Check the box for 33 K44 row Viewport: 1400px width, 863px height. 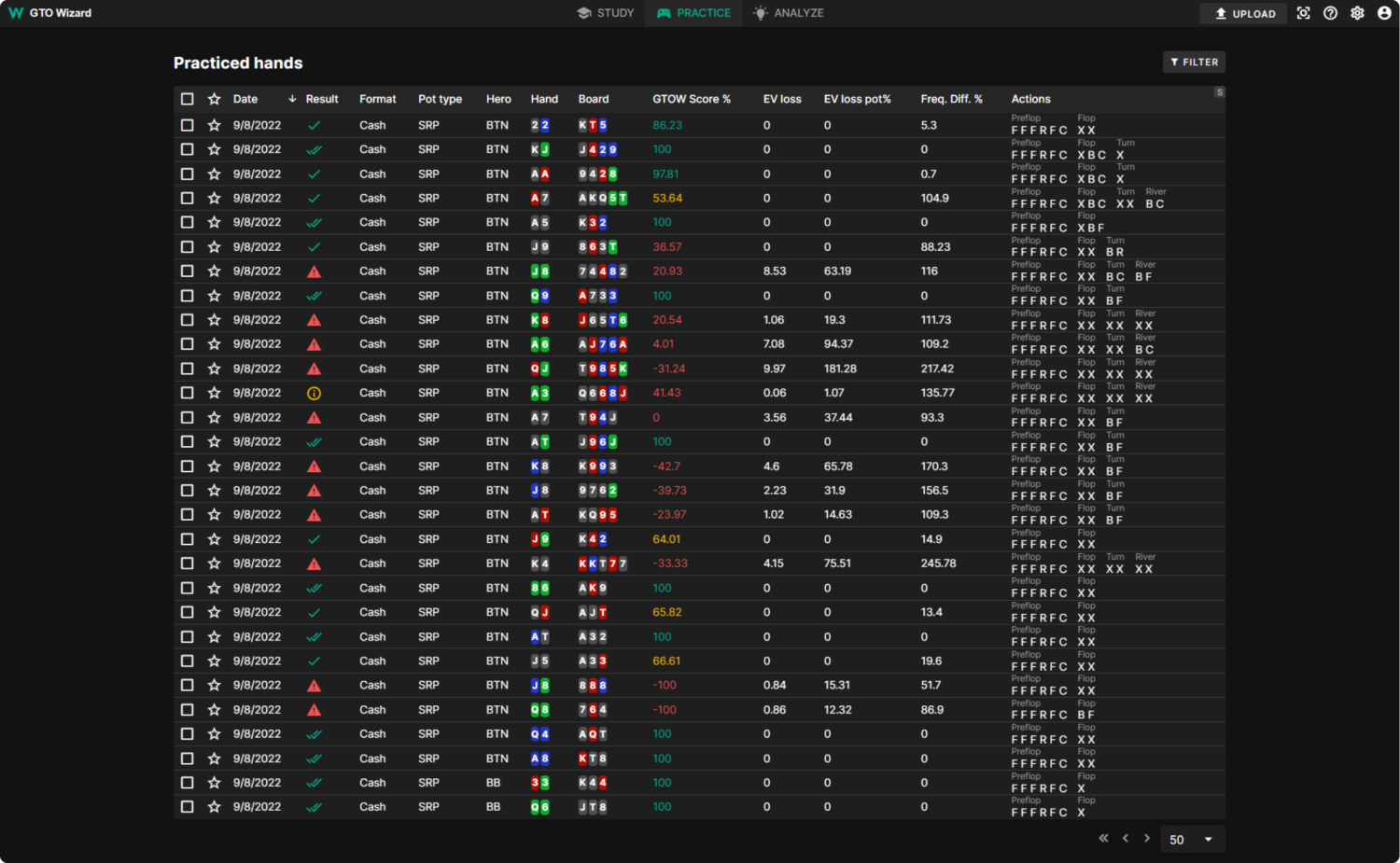click(188, 783)
